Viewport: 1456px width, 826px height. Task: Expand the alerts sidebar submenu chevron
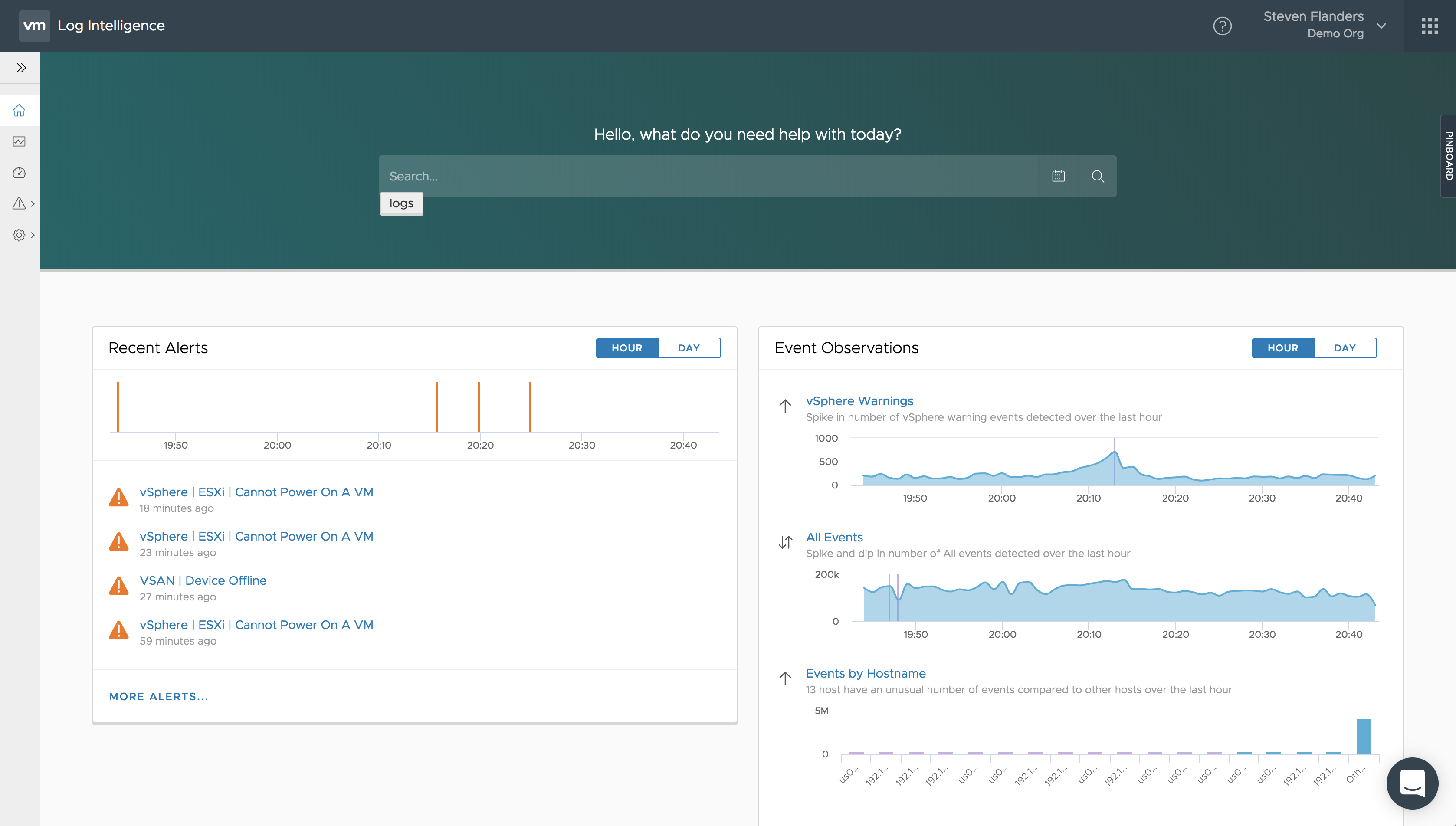pos(33,203)
